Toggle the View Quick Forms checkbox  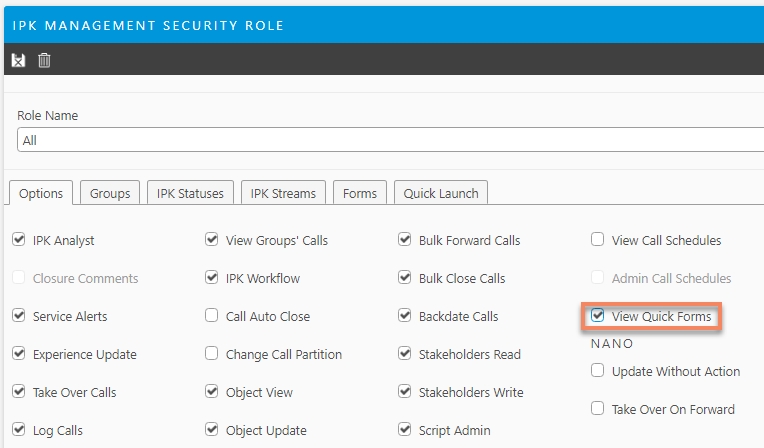coord(598,316)
